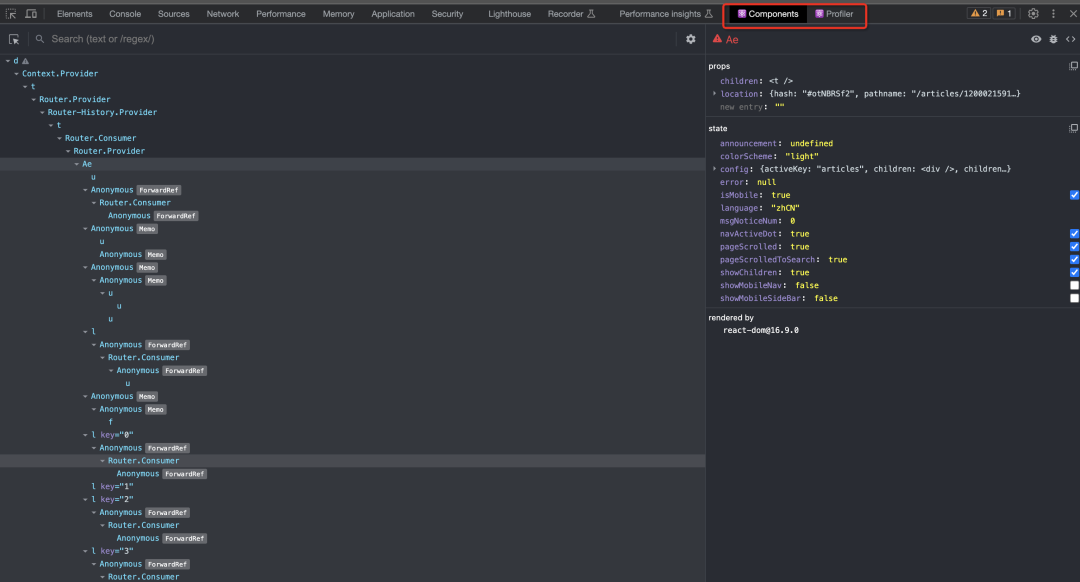The image size is (1080, 582).
Task: Copy props with the props copy icon
Action: 1073,66
